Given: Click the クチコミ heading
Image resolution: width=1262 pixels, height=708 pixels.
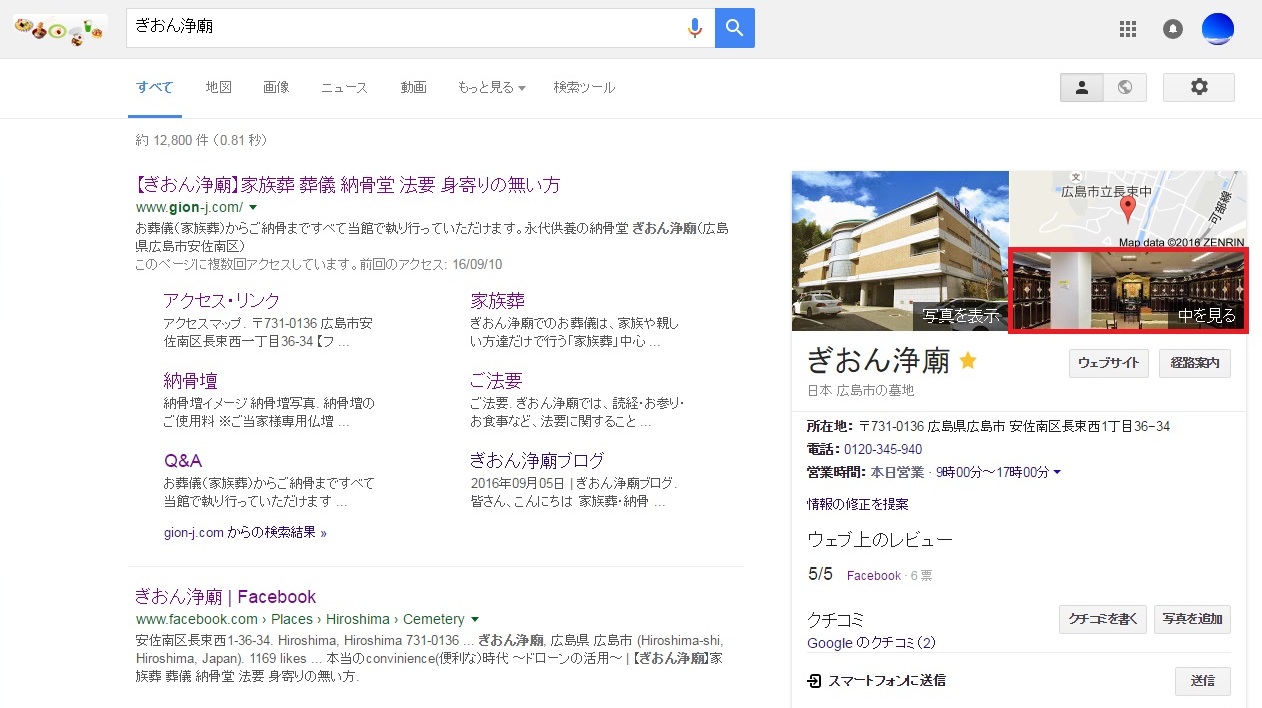Looking at the screenshot, I should (x=835, y=620).
